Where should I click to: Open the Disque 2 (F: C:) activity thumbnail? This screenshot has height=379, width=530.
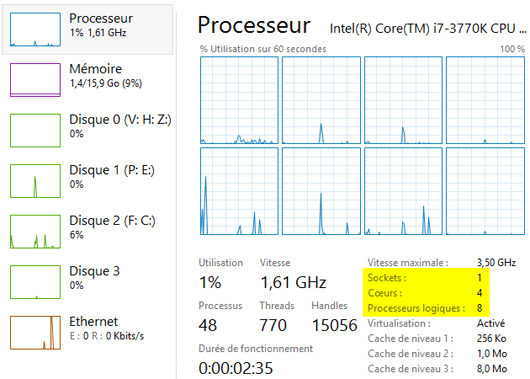(35, 232)
